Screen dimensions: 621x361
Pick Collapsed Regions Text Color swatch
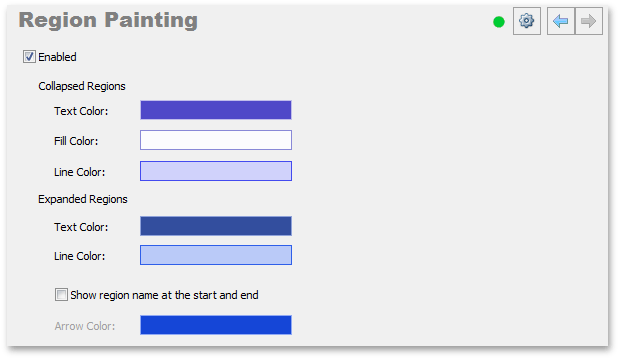[x=216, y=110]
